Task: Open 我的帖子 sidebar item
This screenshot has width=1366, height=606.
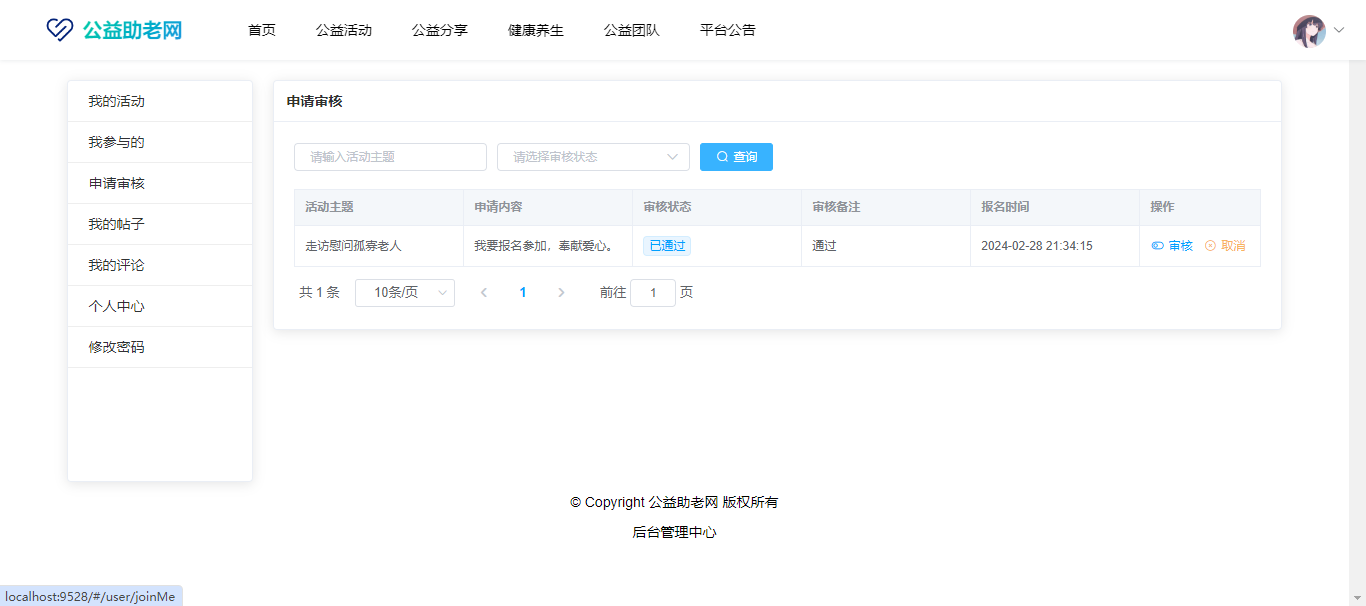Action: (x=117, y=225)
